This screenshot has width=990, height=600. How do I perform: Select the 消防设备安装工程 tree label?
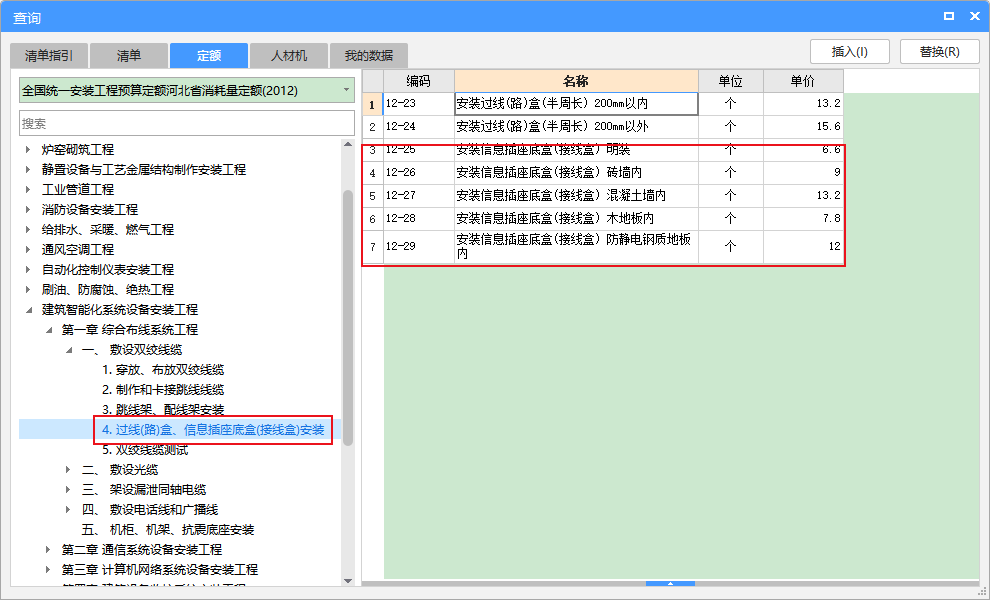(x=90, y=210)
